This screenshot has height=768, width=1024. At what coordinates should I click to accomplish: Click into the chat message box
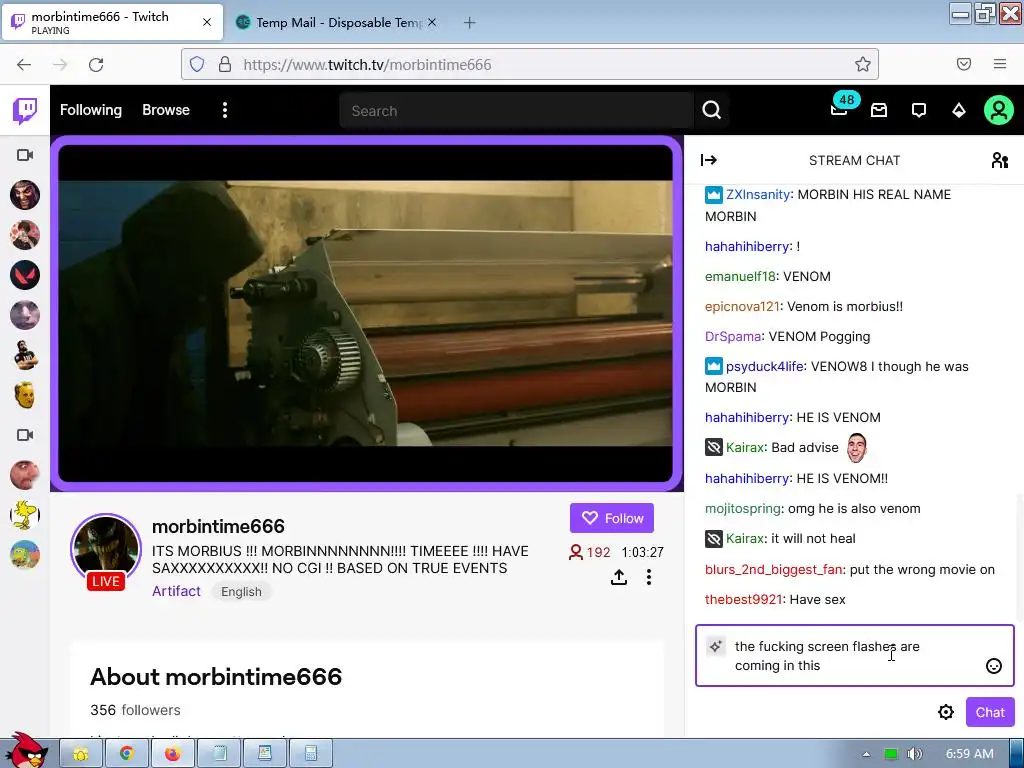855,656
